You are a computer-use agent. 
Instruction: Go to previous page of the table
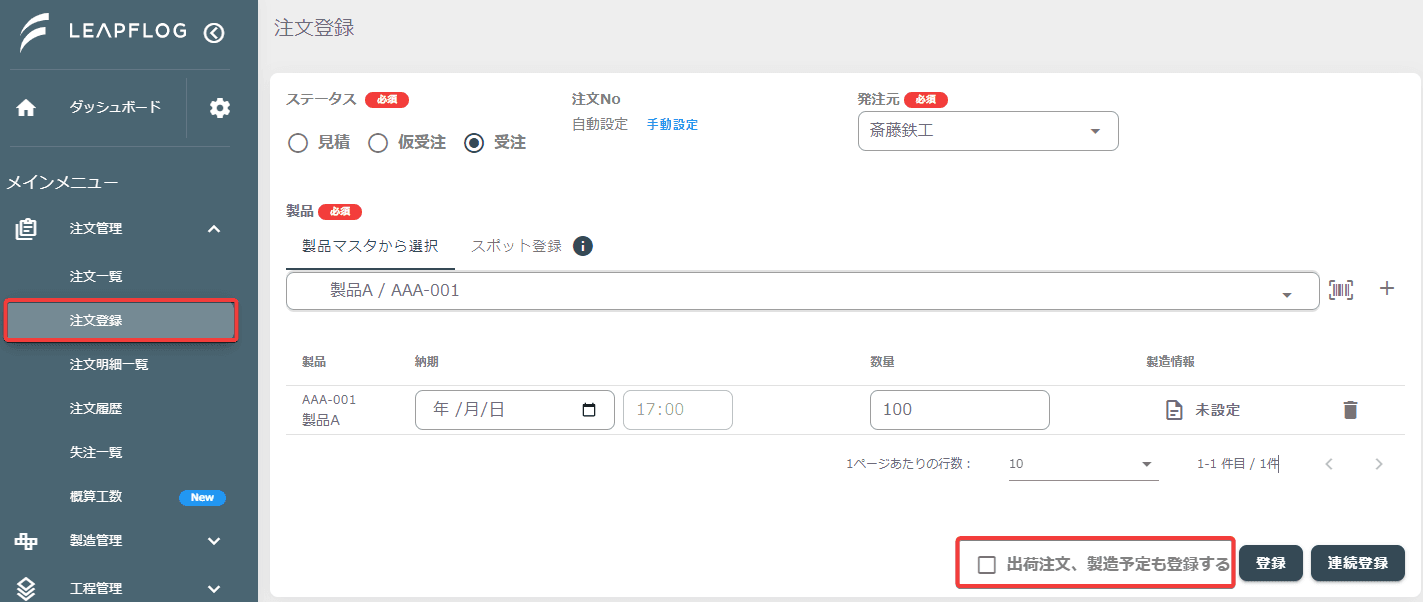[x=1329, y=464]
